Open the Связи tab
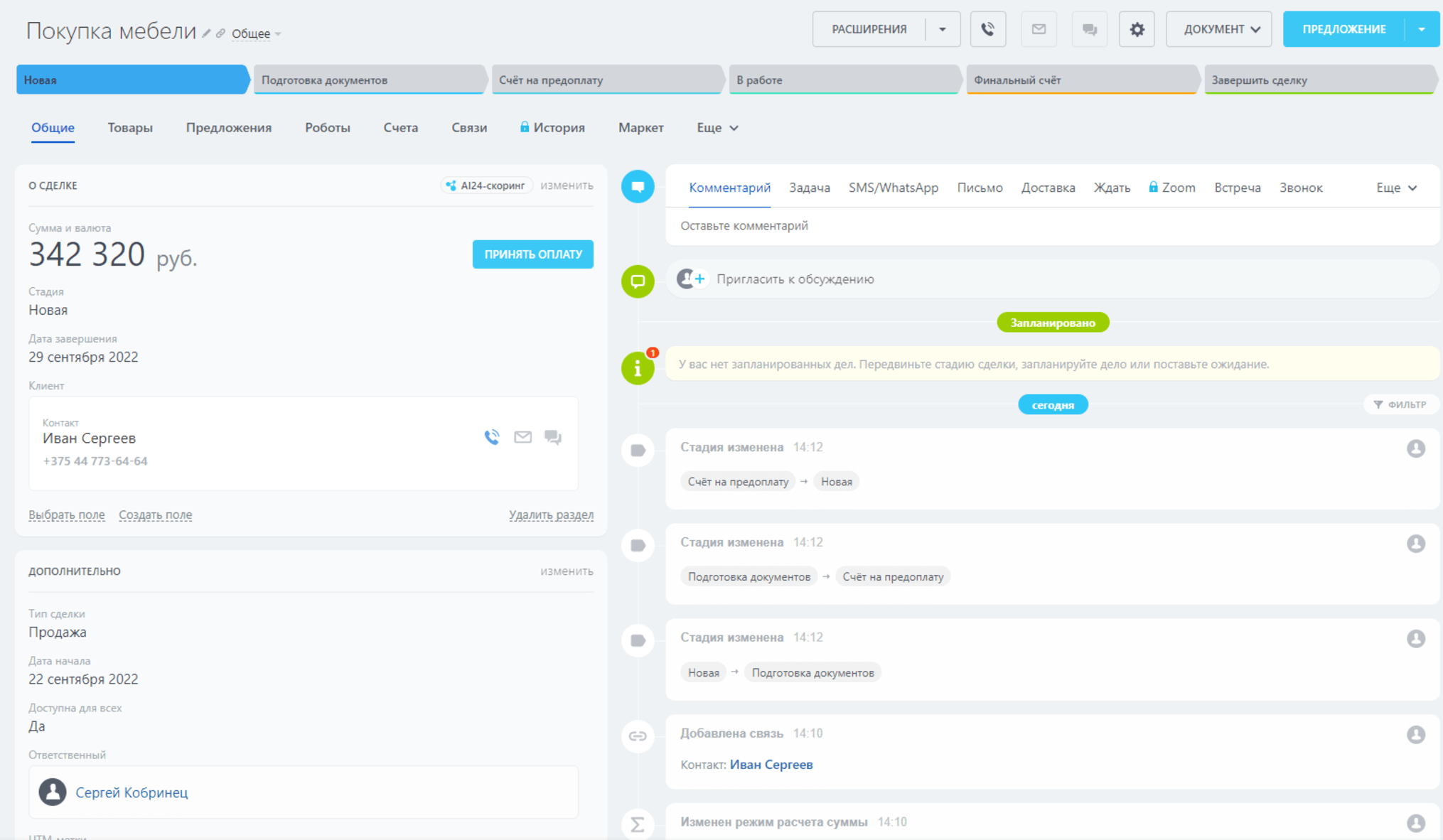The width and height of the screenshot is (1443, 840). click(469, 128)
